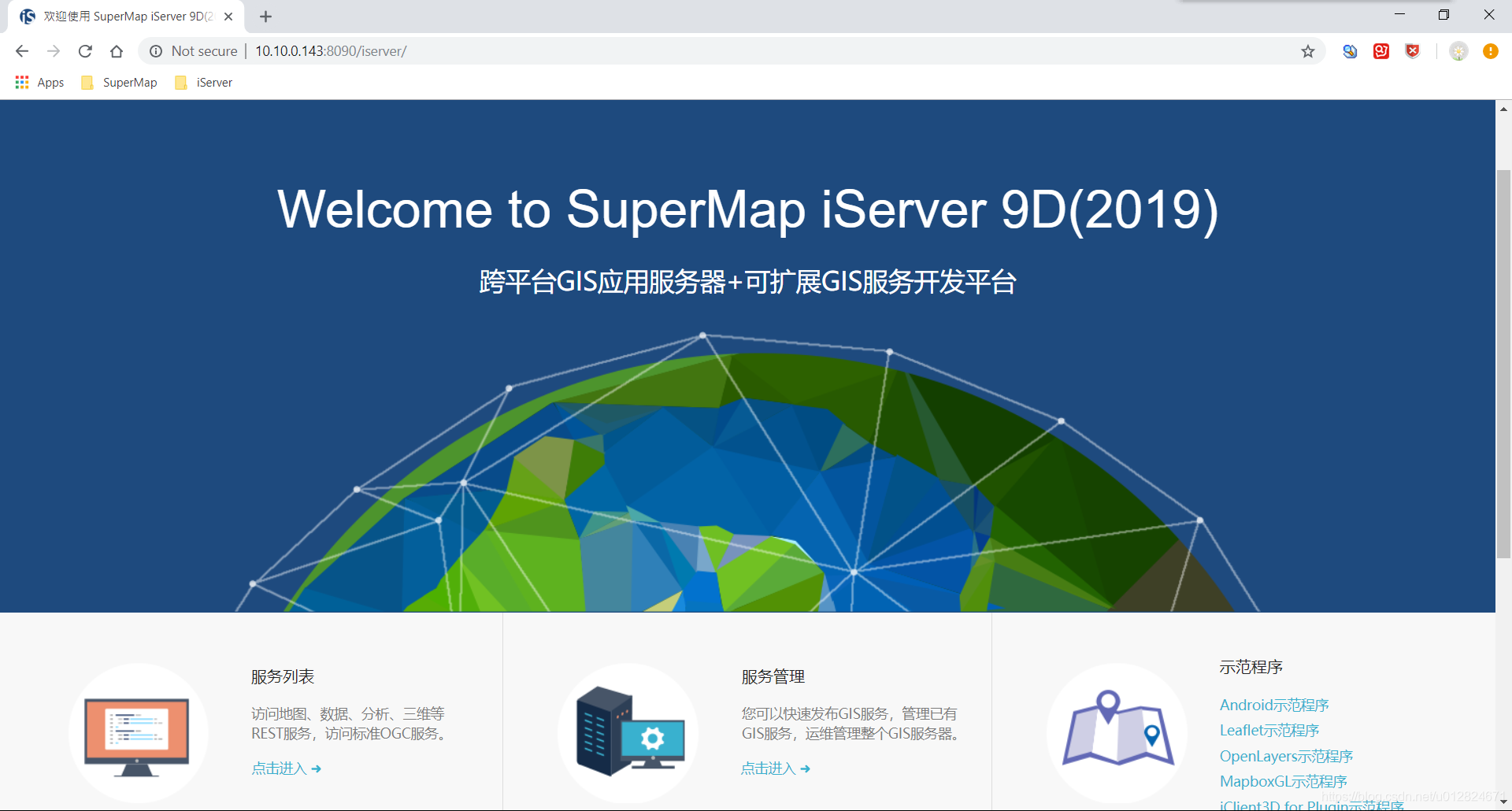This screenshot has height=811, width=1512.
Task: Click the vertical scrollbar thumb
Action: [1504, 364]
